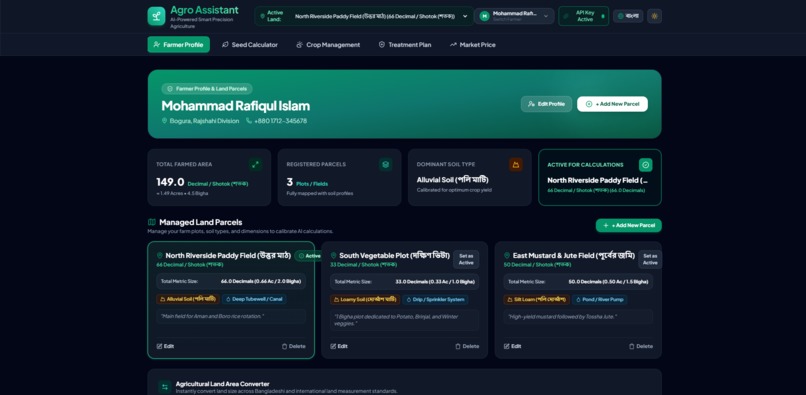806x395 pixels.
Task: Click the Managed Land Parcels heading
Action: [x=200, y=222]
